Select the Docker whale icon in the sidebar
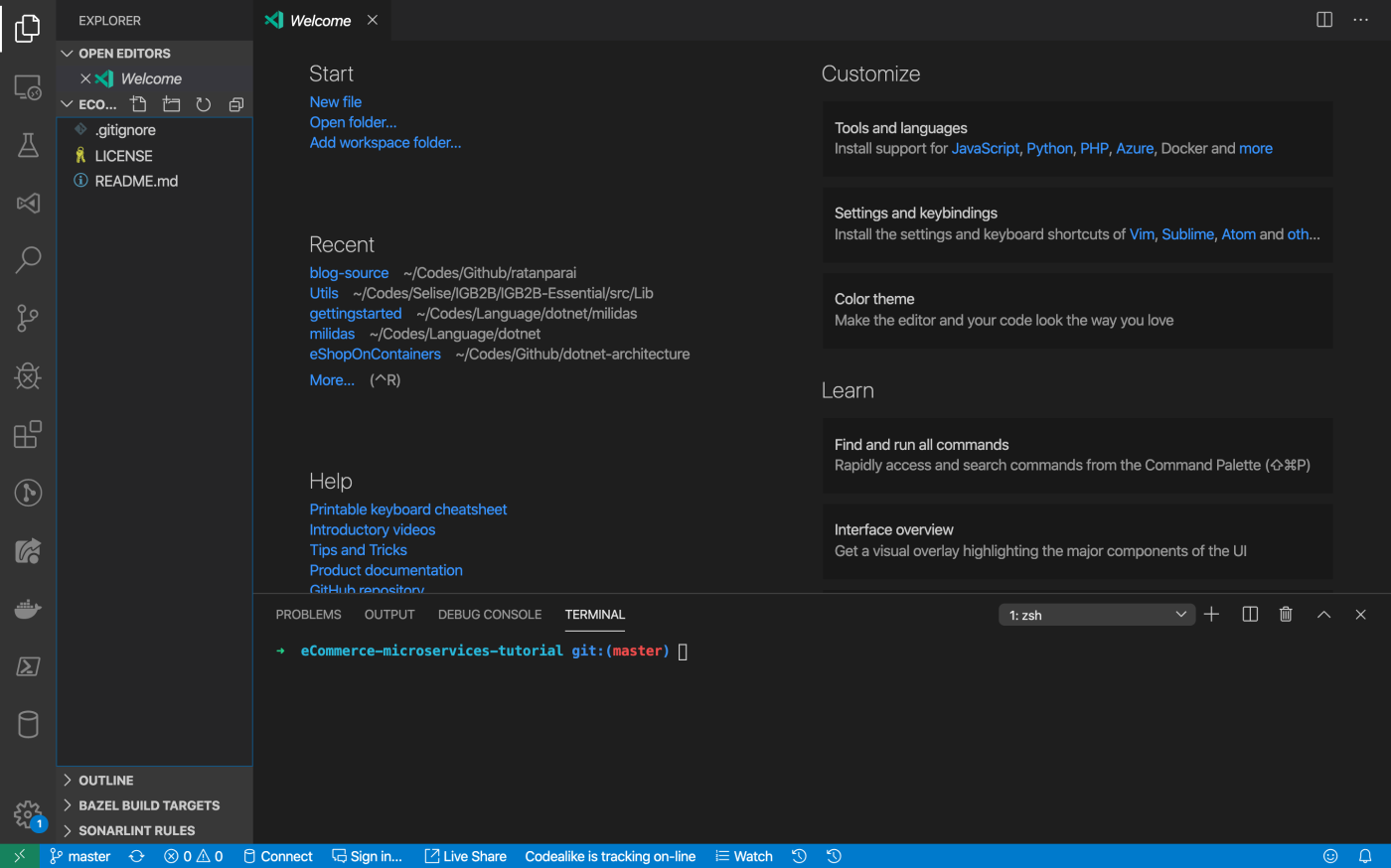This screenshot has width=1391, height=868. tap(27, 609)
